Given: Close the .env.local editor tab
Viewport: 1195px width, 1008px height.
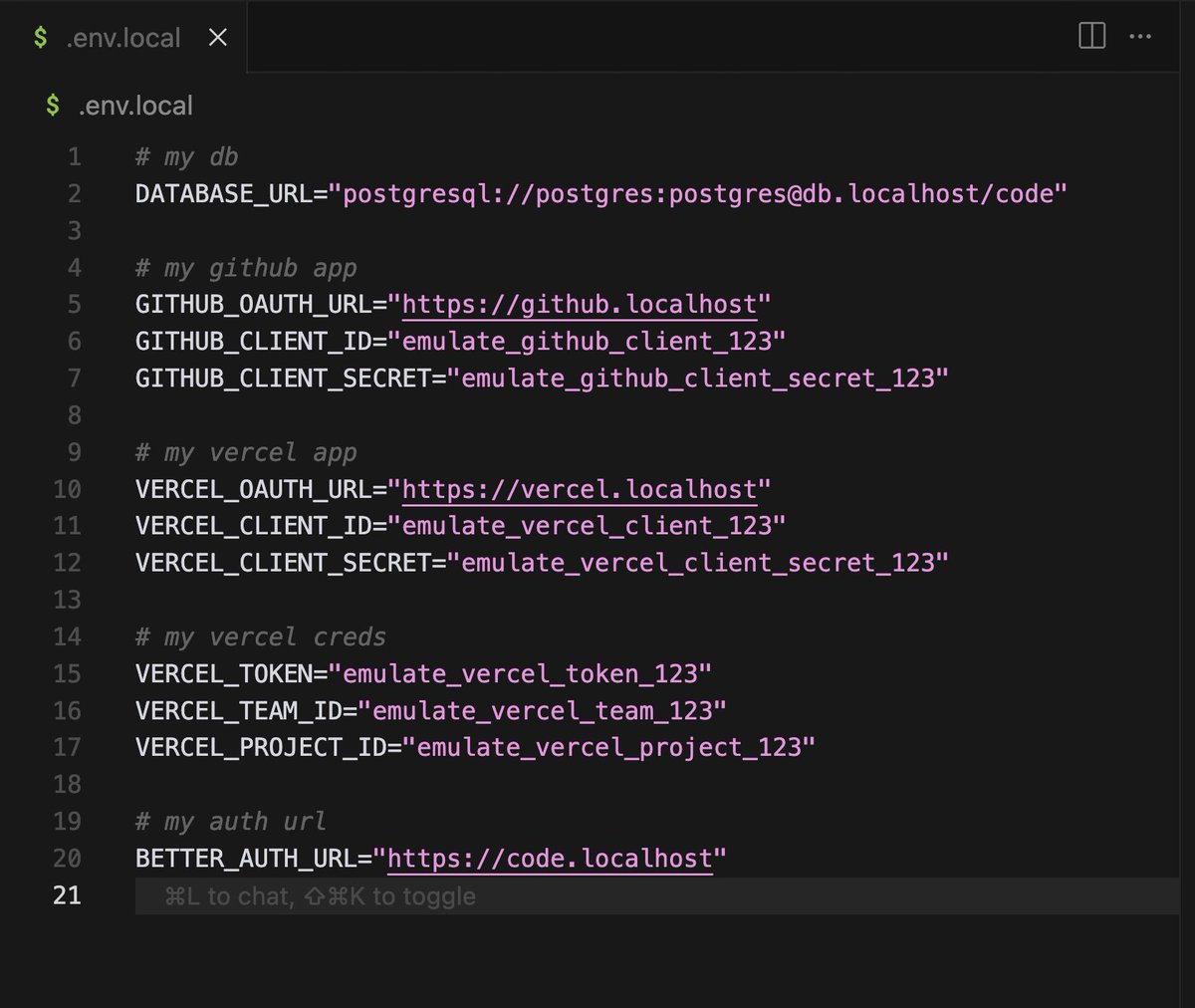Looking at the screenshot, I should coord(218,38).
